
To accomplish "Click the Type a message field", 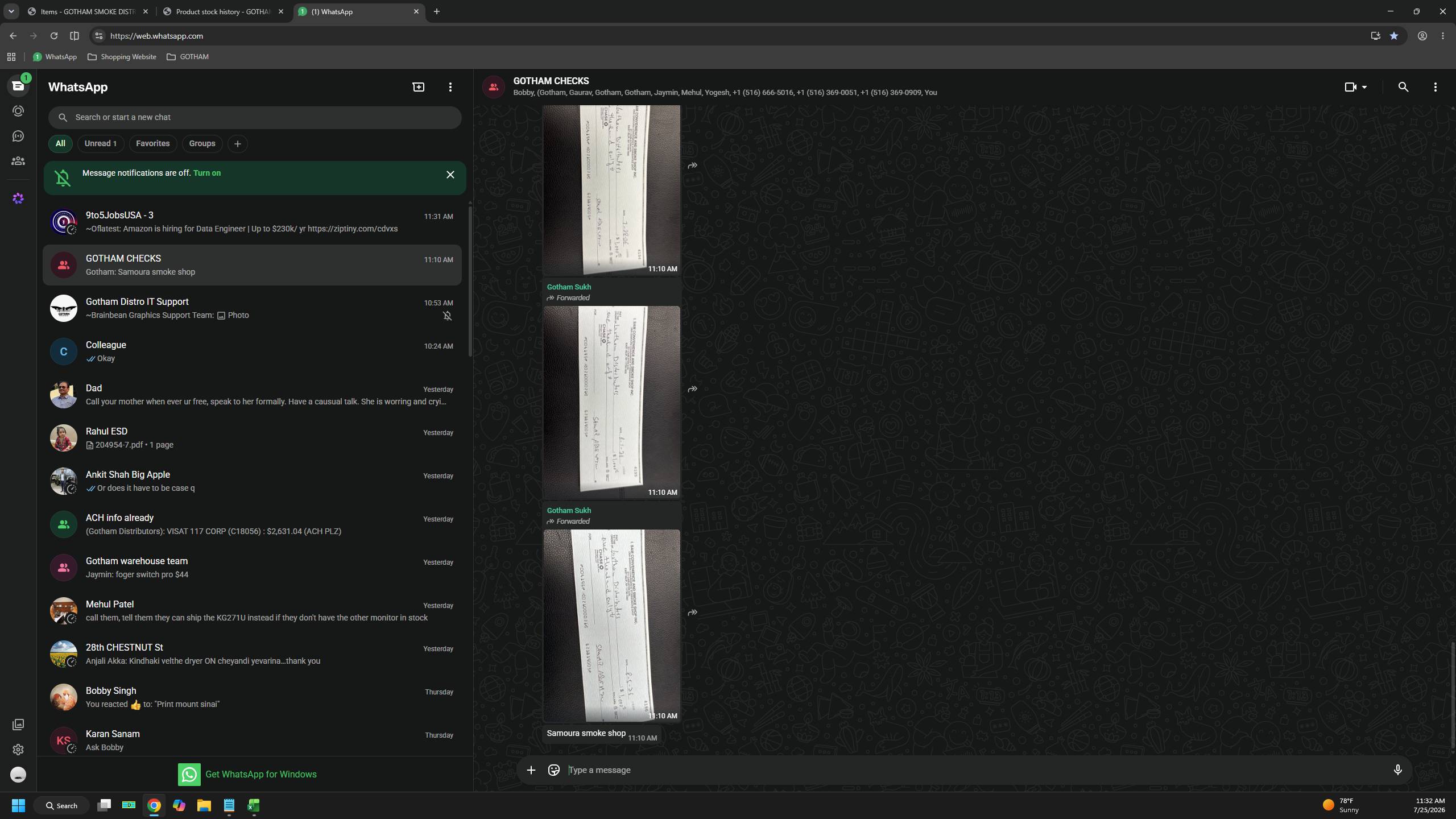I will [973, 770].
